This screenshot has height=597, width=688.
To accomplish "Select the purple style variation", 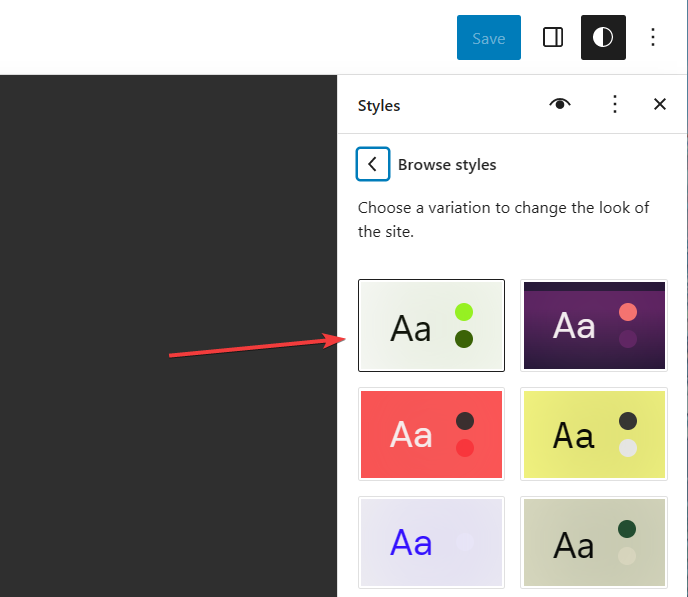I will pos(594,325).
